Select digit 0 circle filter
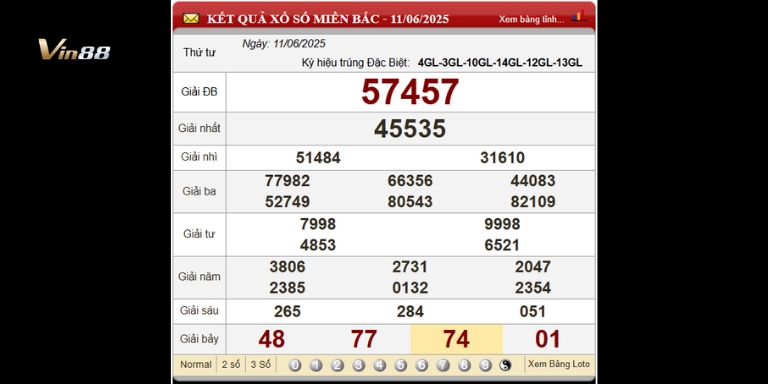768x384 pixels. coord(294,365)
